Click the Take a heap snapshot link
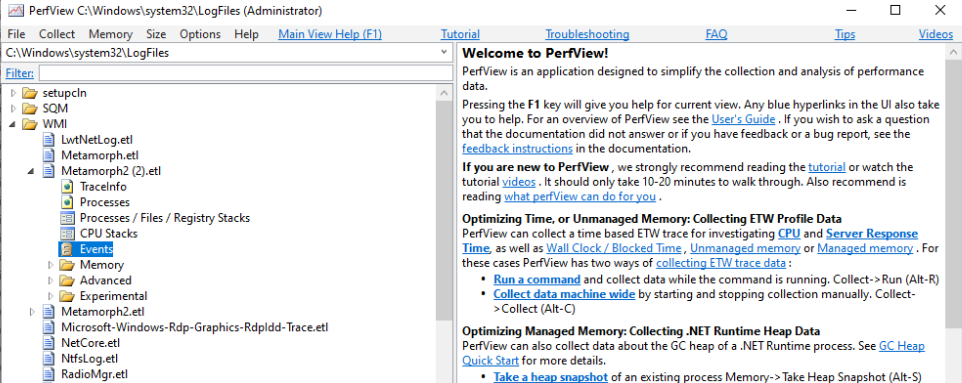This screenshot has width=962, height=383. point(550,377)
